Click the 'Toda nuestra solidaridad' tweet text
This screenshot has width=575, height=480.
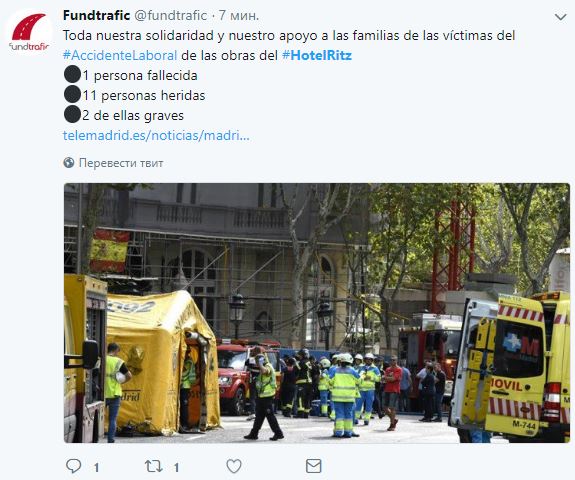[x=289, y=36]
